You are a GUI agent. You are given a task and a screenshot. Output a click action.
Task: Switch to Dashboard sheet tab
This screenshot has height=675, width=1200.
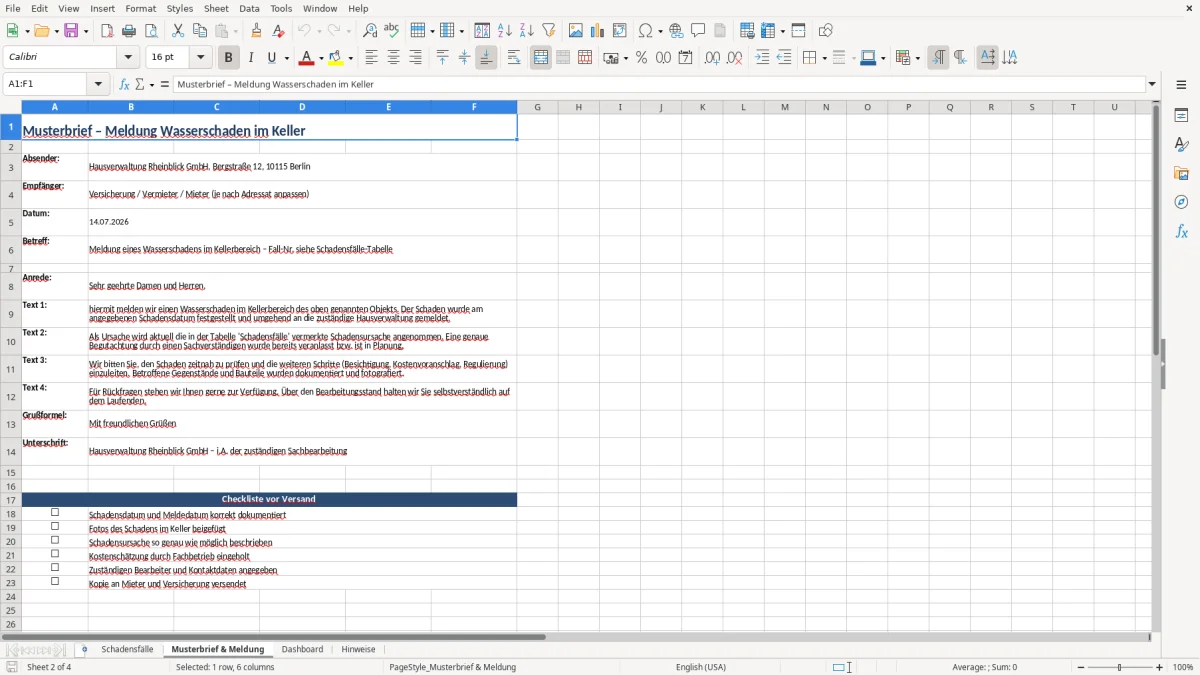click(302, 649)
